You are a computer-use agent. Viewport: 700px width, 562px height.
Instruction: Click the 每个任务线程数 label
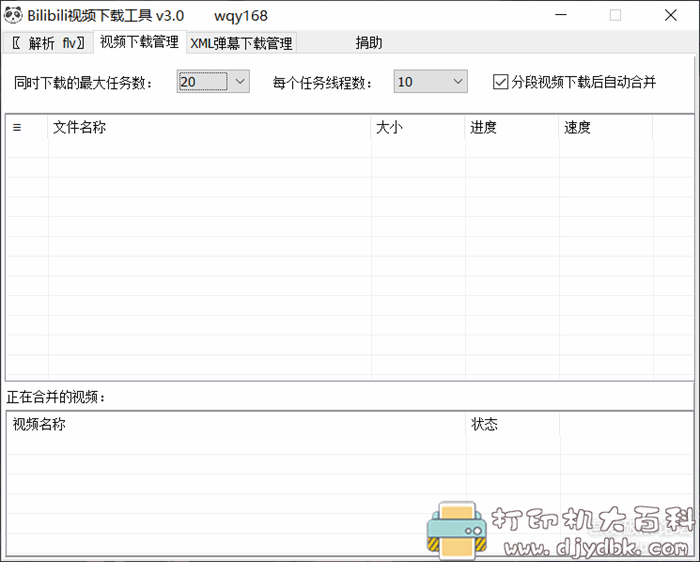(x=322, y=83)
